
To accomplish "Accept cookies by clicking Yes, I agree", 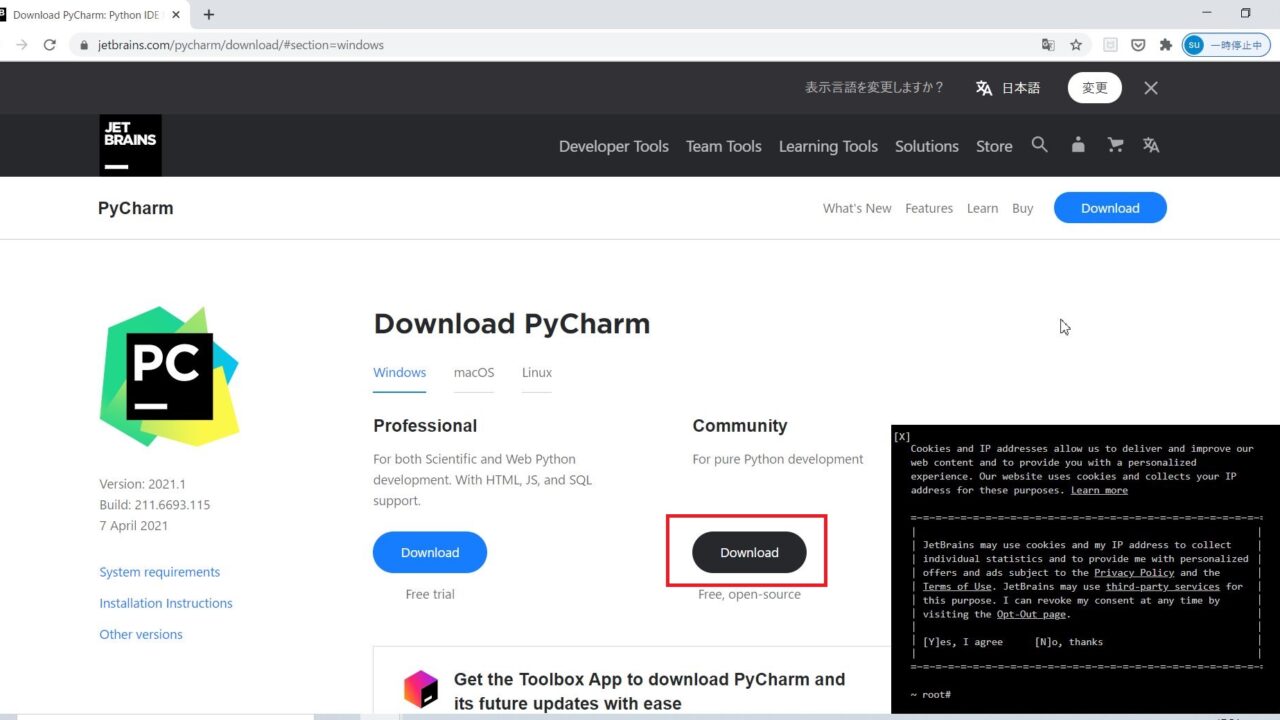I will coord(962,641).
